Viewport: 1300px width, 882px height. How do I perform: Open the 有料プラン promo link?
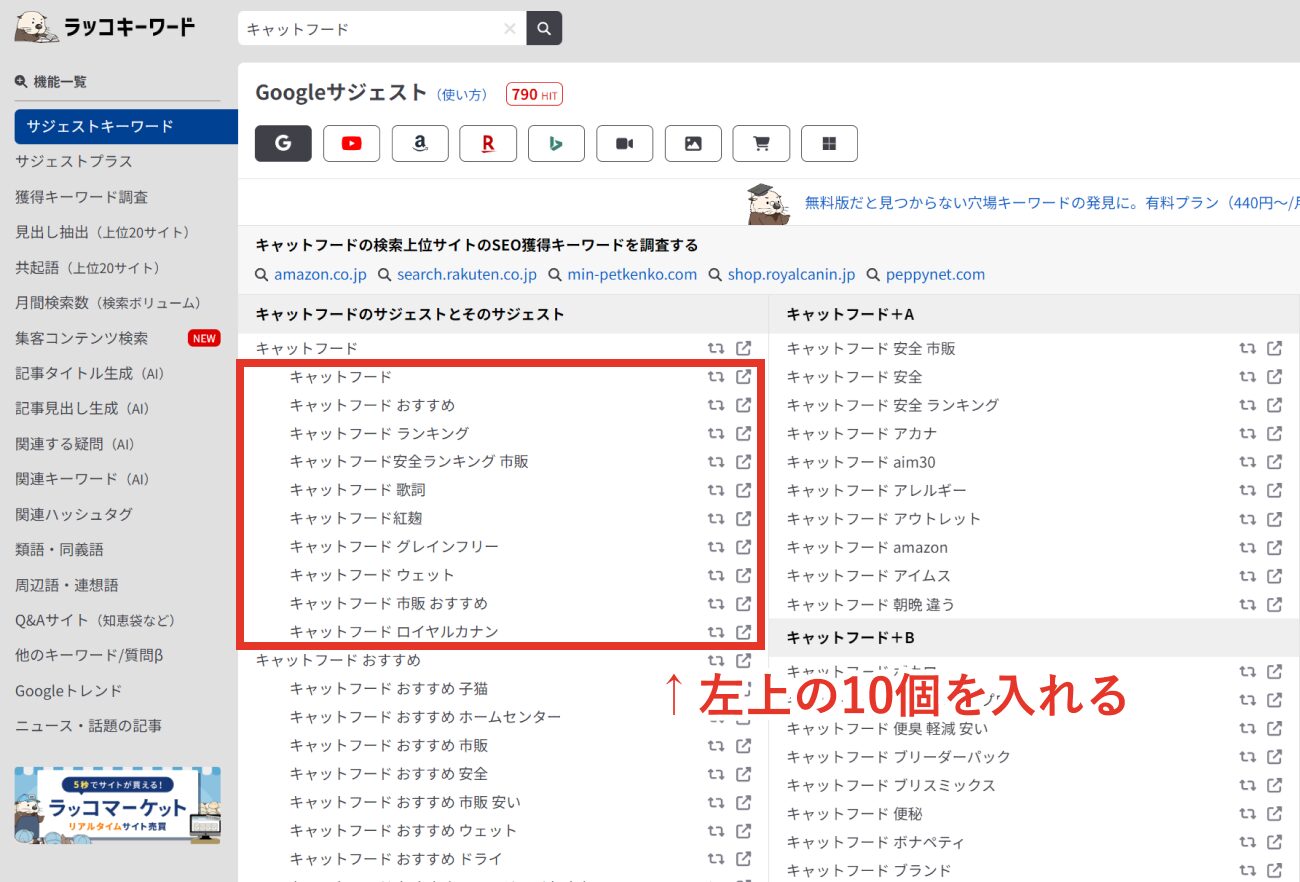tap(1052, 202)
